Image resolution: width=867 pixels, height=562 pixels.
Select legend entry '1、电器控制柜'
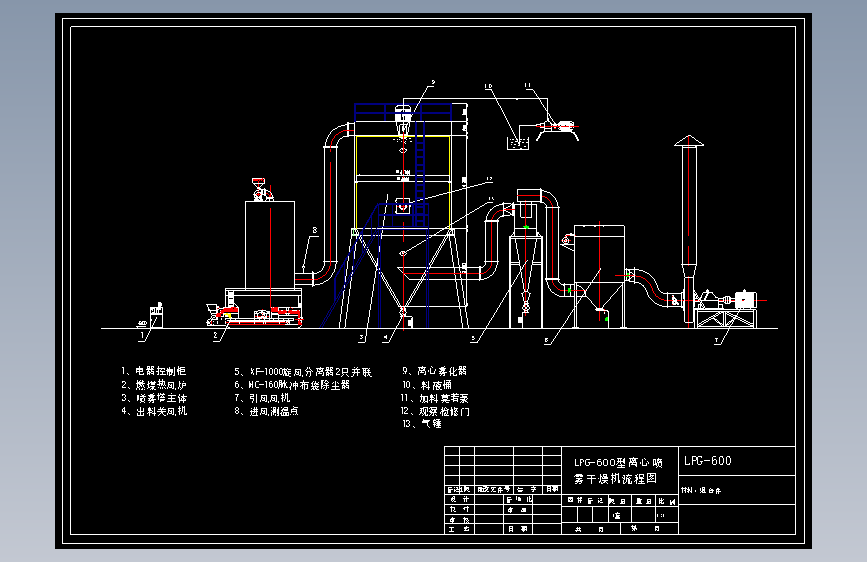154,371
